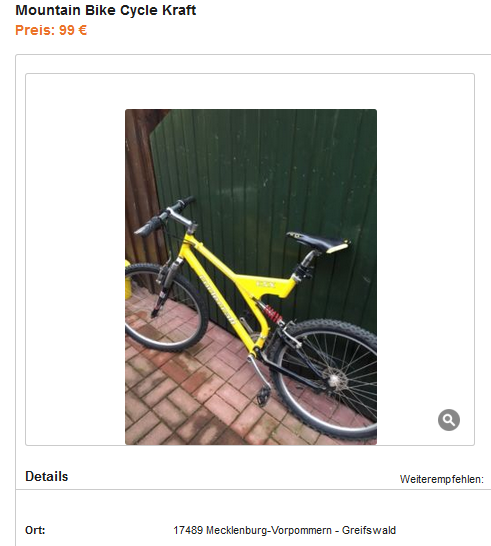The image size is (491, 546).
Task: Click the front suspension fork of bike
Action: [x=166, y=287]
